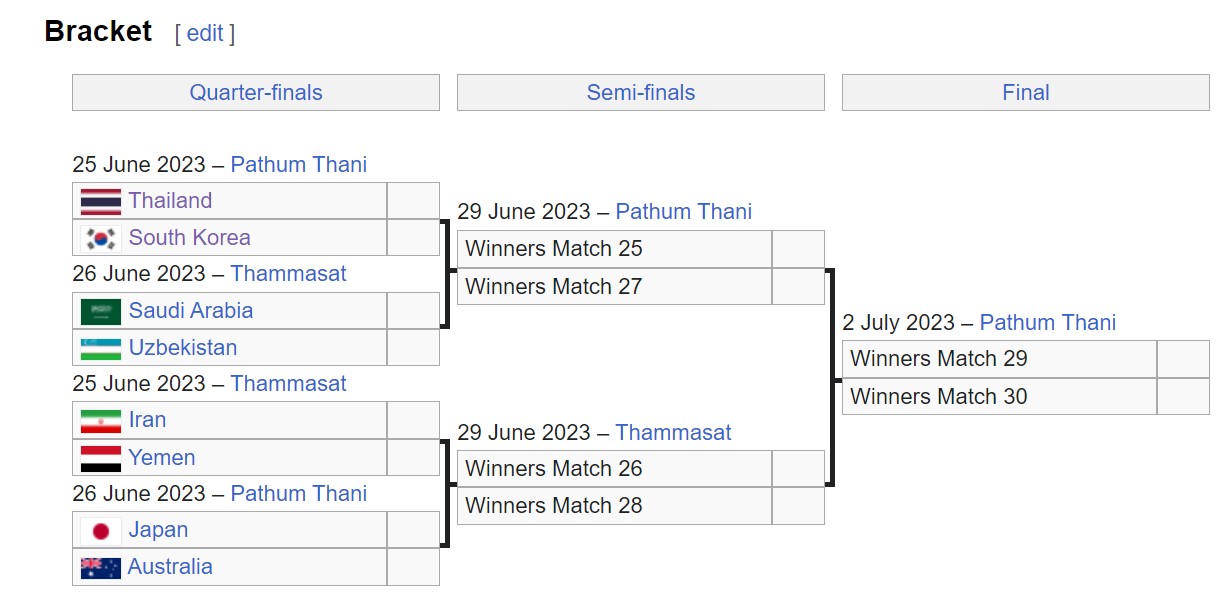Open the Australia team link
This screenshot has height=607, width=1229.
pos(170,567)
